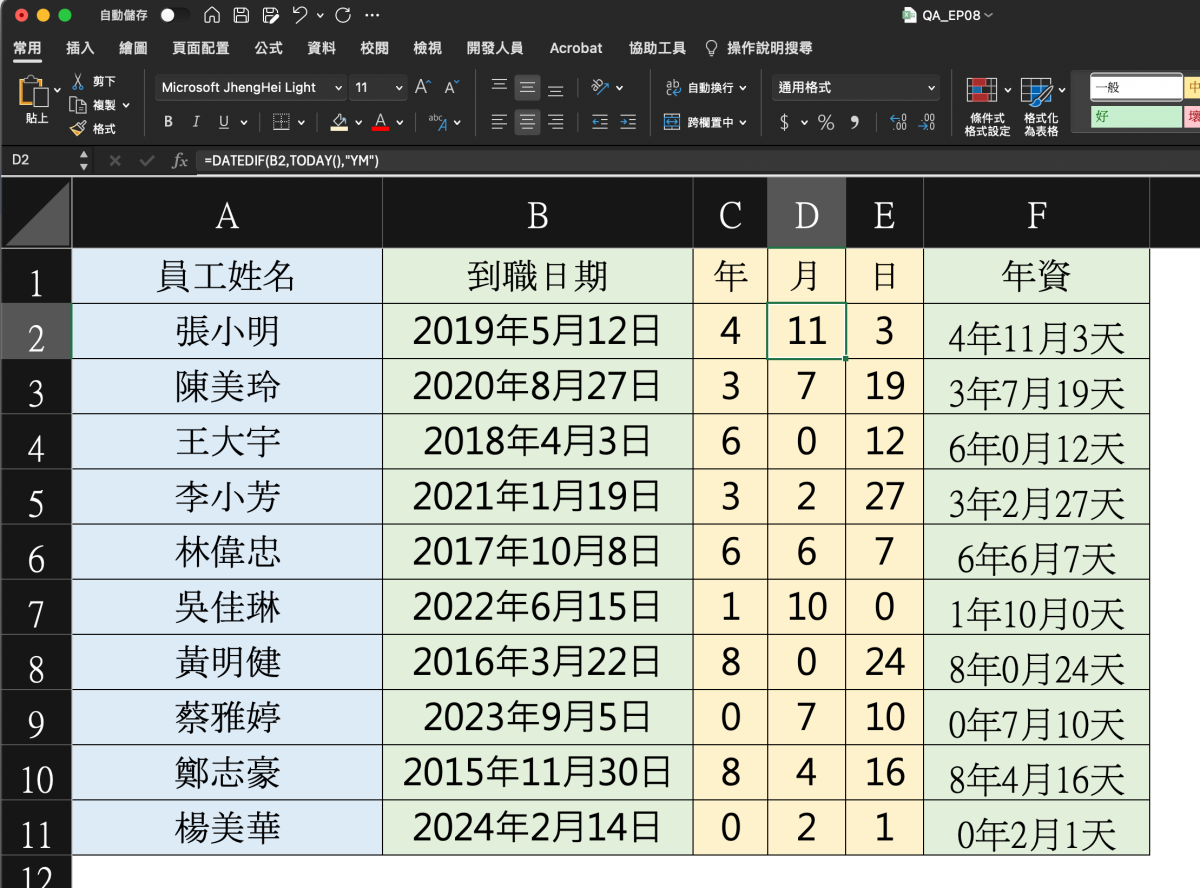Apply the 好 green cell style
This screenshot has width=1200, height=888.
[1136, 117]
